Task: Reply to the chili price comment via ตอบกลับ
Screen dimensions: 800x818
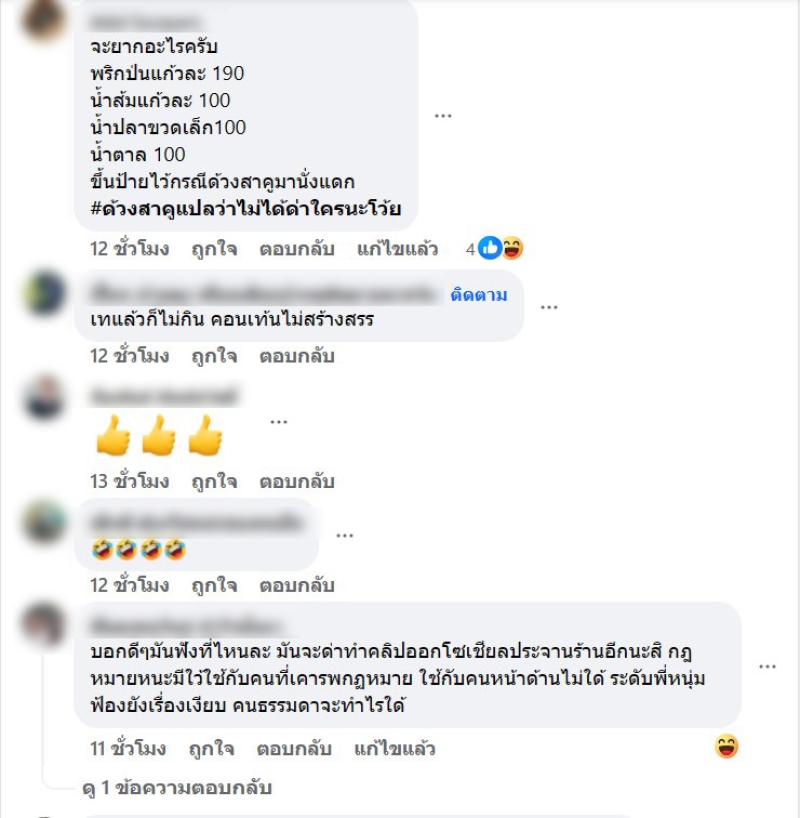Action: point(297,249)
